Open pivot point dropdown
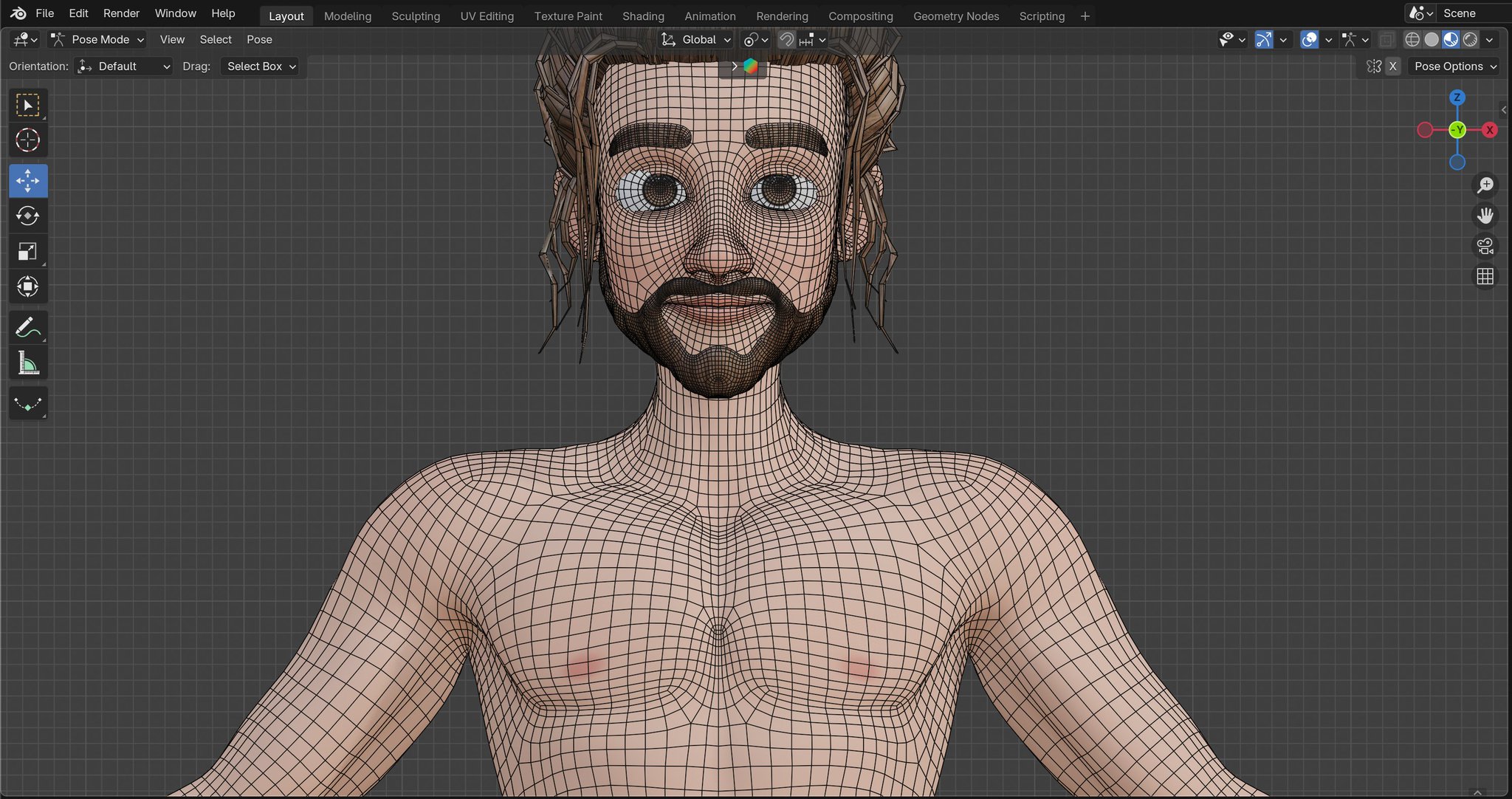 coord(756,40)
